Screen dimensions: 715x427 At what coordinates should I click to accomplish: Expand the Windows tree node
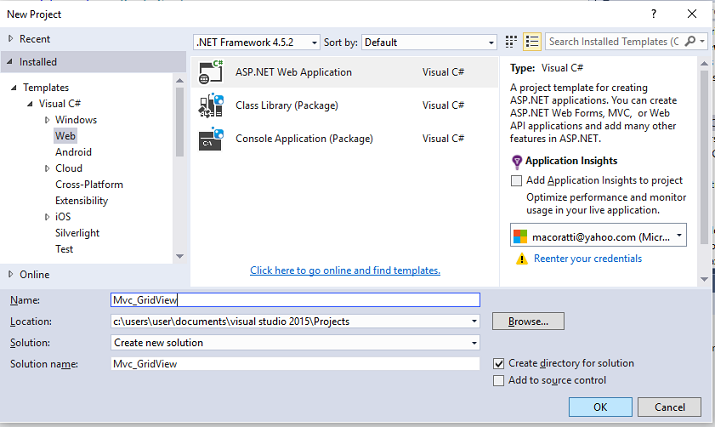(47, 120)
